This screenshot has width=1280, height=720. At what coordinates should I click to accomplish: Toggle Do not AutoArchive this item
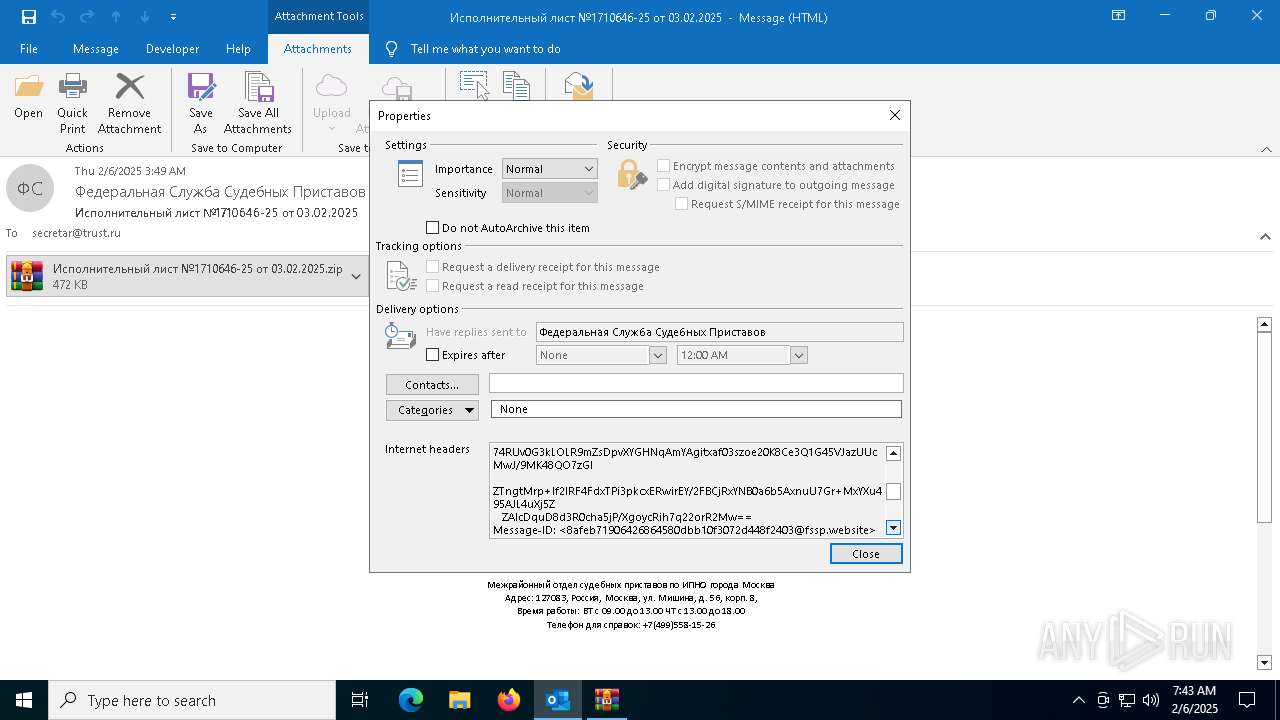pyautogui.click(x=433, y=228)
